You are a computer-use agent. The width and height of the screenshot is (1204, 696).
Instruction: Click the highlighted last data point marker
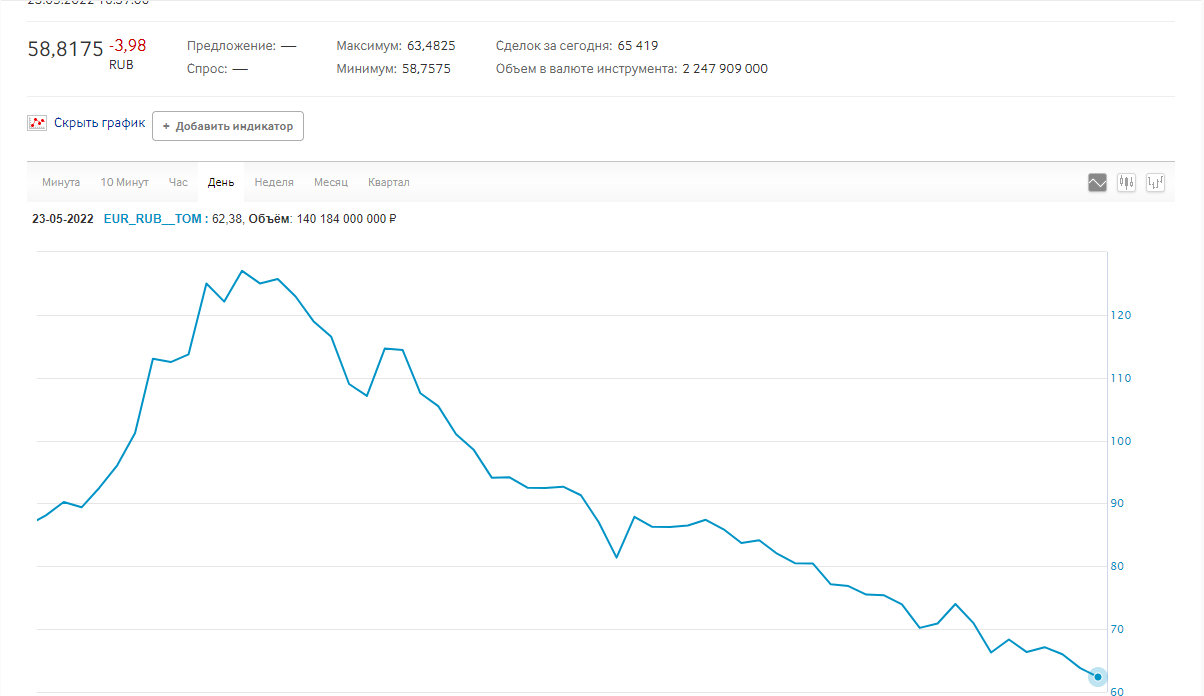coord(1097,677)
